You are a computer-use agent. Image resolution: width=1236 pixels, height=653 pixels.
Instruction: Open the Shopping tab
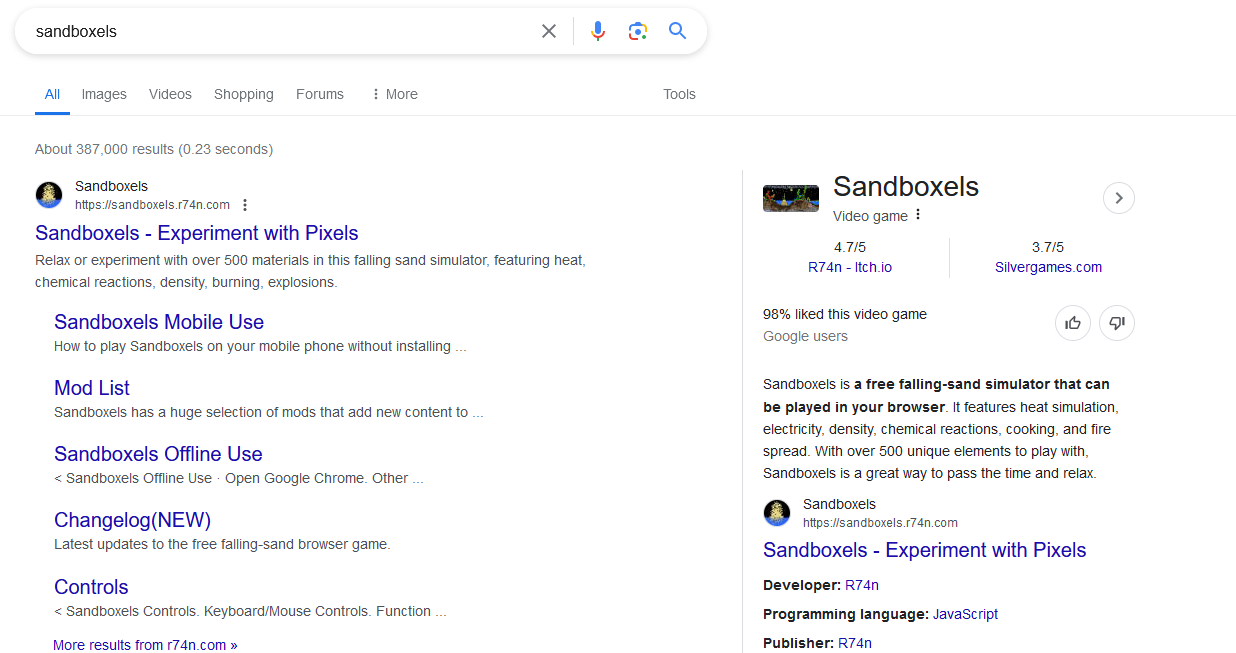243,94
